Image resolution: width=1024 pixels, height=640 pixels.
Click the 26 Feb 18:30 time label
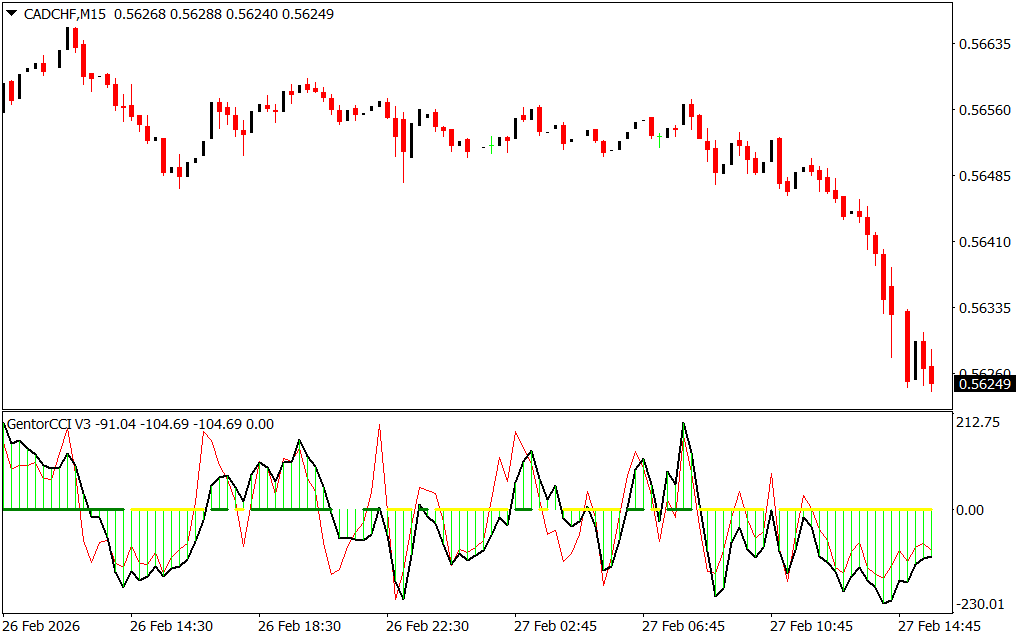point(299,626)
